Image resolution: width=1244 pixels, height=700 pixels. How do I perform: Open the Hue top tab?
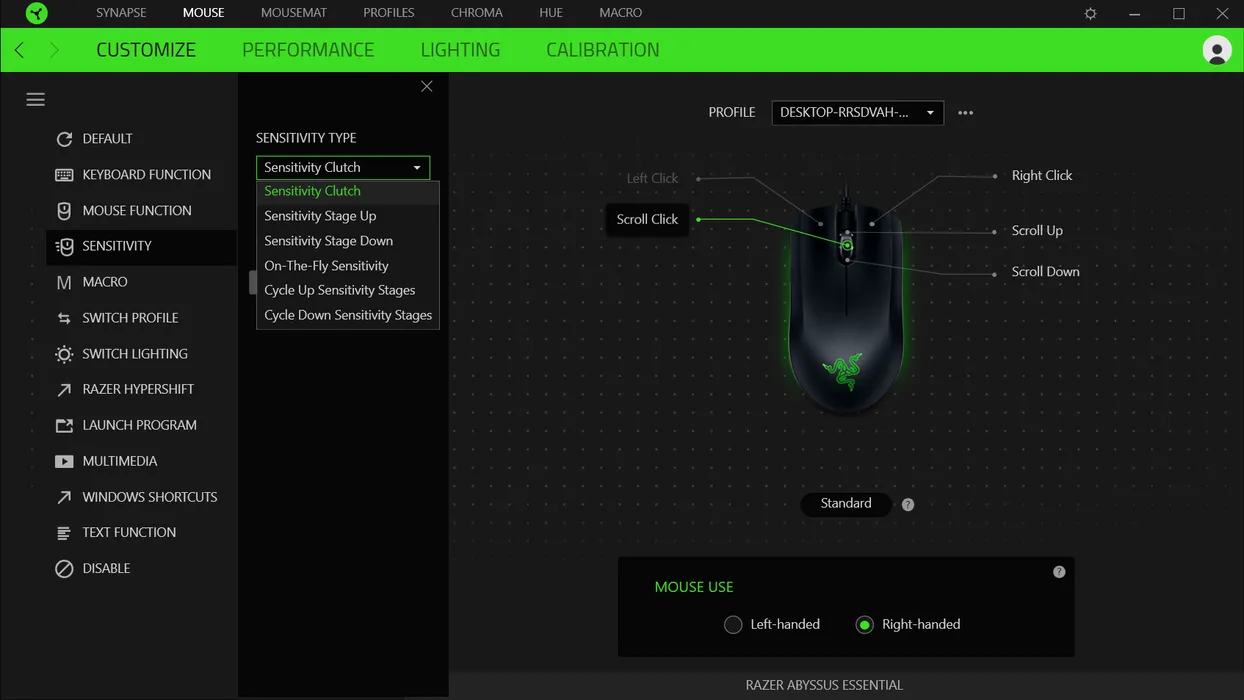(x=551, y=13)
